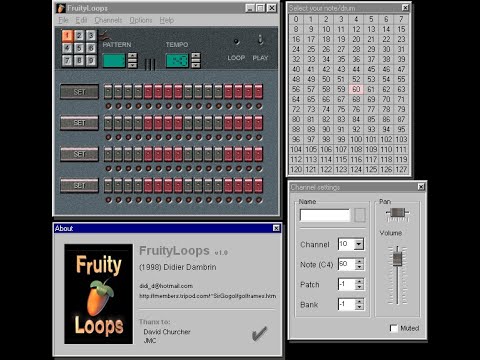This screenshot has height=360, width=480.
Task: Click the first channel's SET button
Action: pos(79,92)
